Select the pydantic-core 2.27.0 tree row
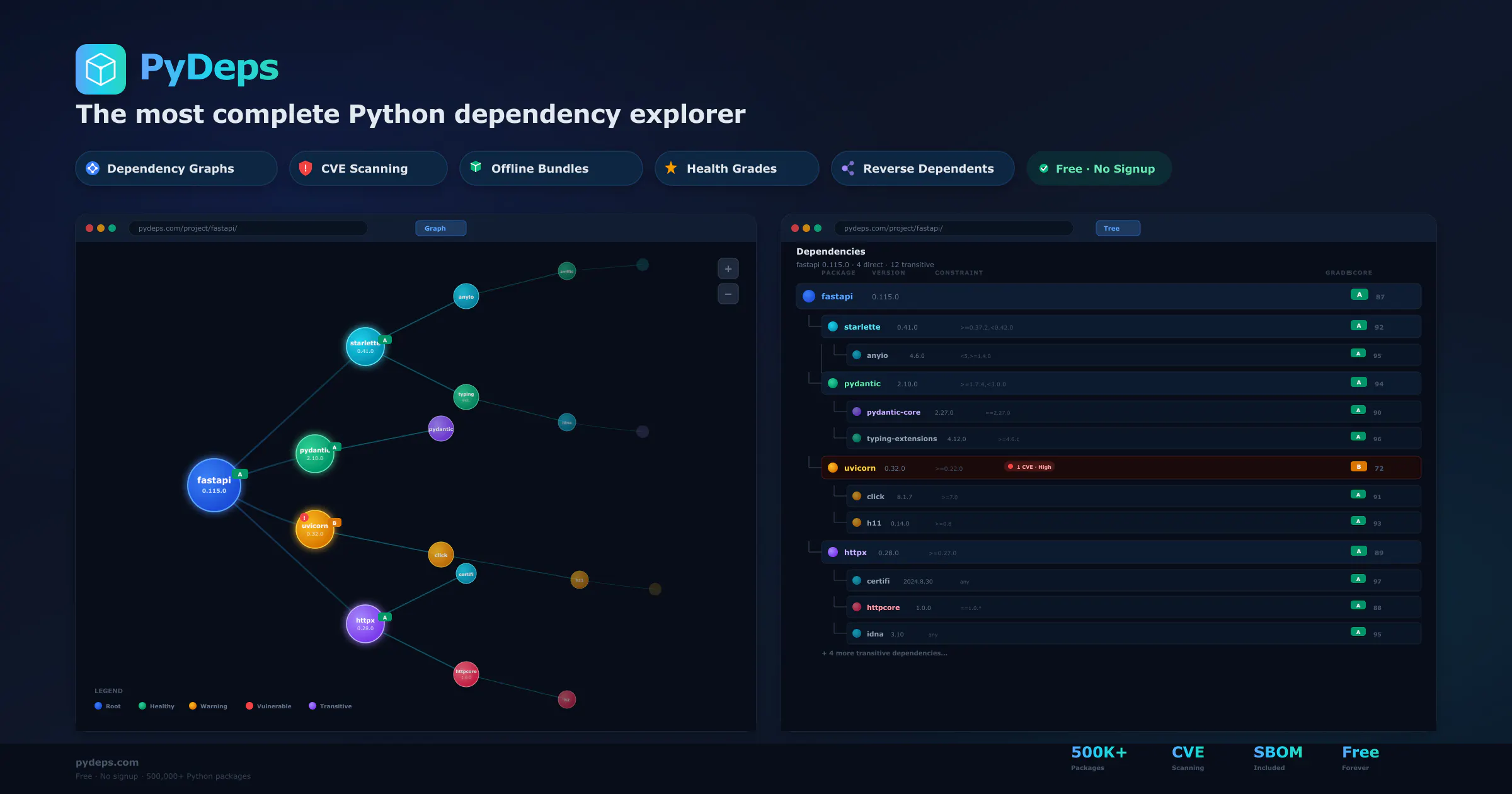The height and width of the screenshot is (794, 1512). 1134,412
